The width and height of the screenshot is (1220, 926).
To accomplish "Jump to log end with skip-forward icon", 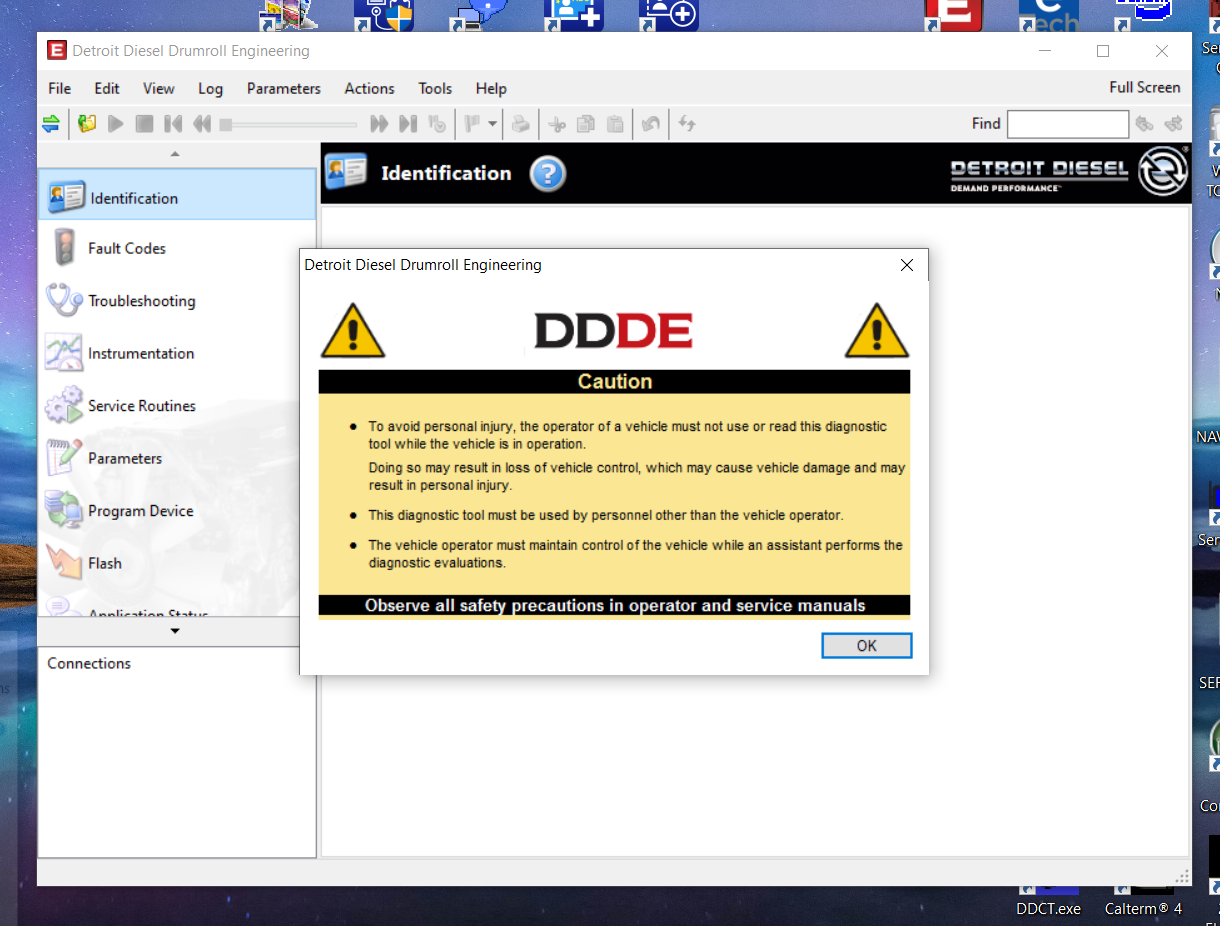I will tap(408, 124).
